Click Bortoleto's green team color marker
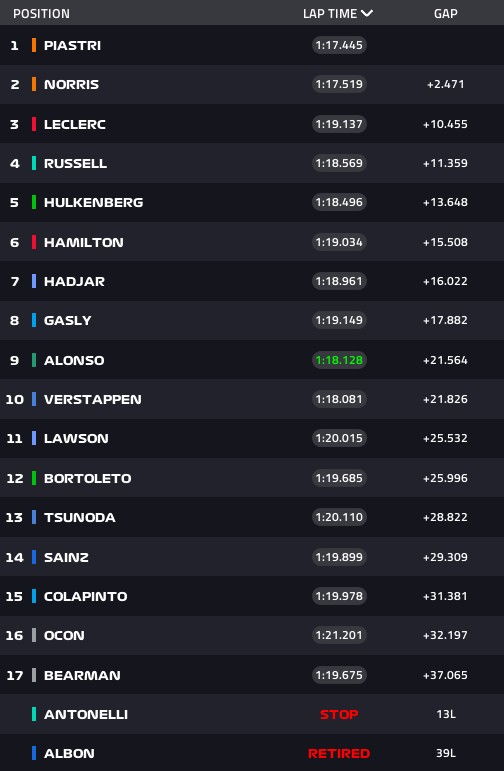Image resolution: width=504 pixels, height=771 pixels. 34,478
